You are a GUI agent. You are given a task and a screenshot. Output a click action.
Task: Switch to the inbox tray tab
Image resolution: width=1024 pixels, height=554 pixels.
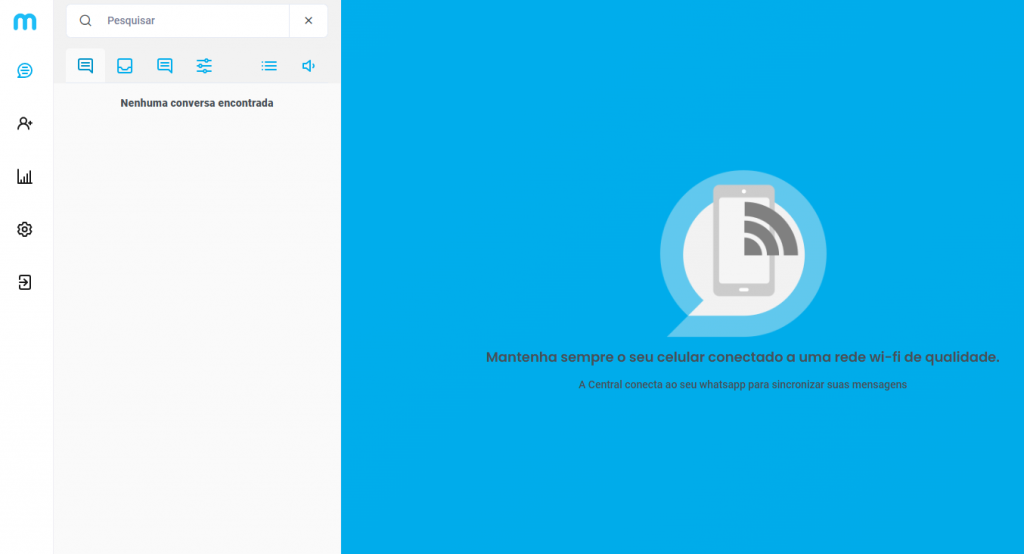(125, 66)
